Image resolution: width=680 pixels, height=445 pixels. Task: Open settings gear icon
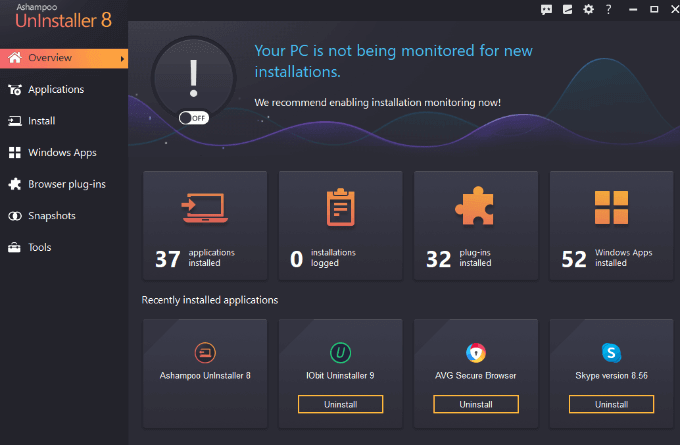click(x=588, y=9)
